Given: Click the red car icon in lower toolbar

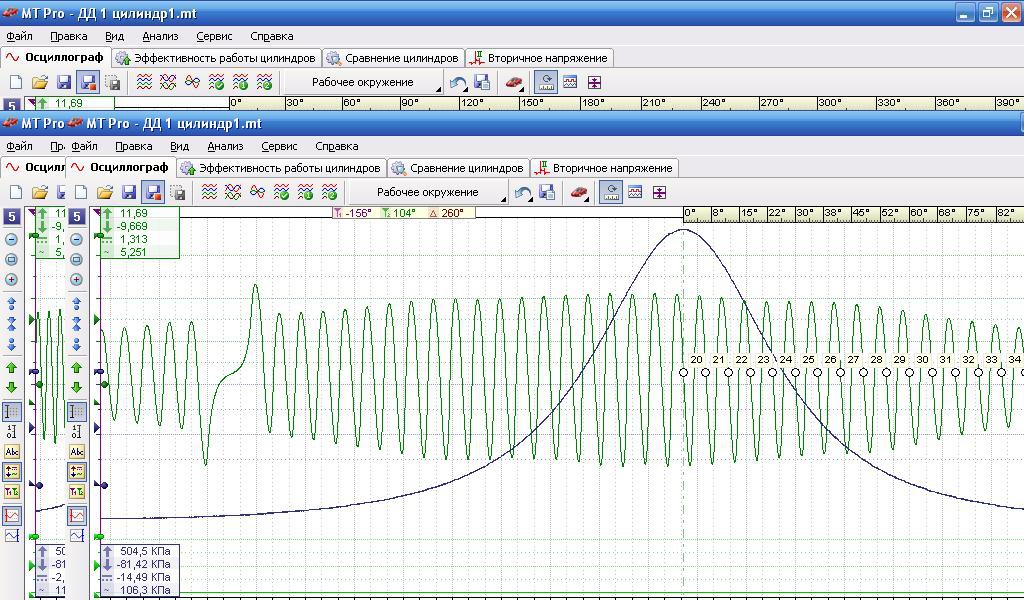Looking at the screenshot, I should (578, 193).
